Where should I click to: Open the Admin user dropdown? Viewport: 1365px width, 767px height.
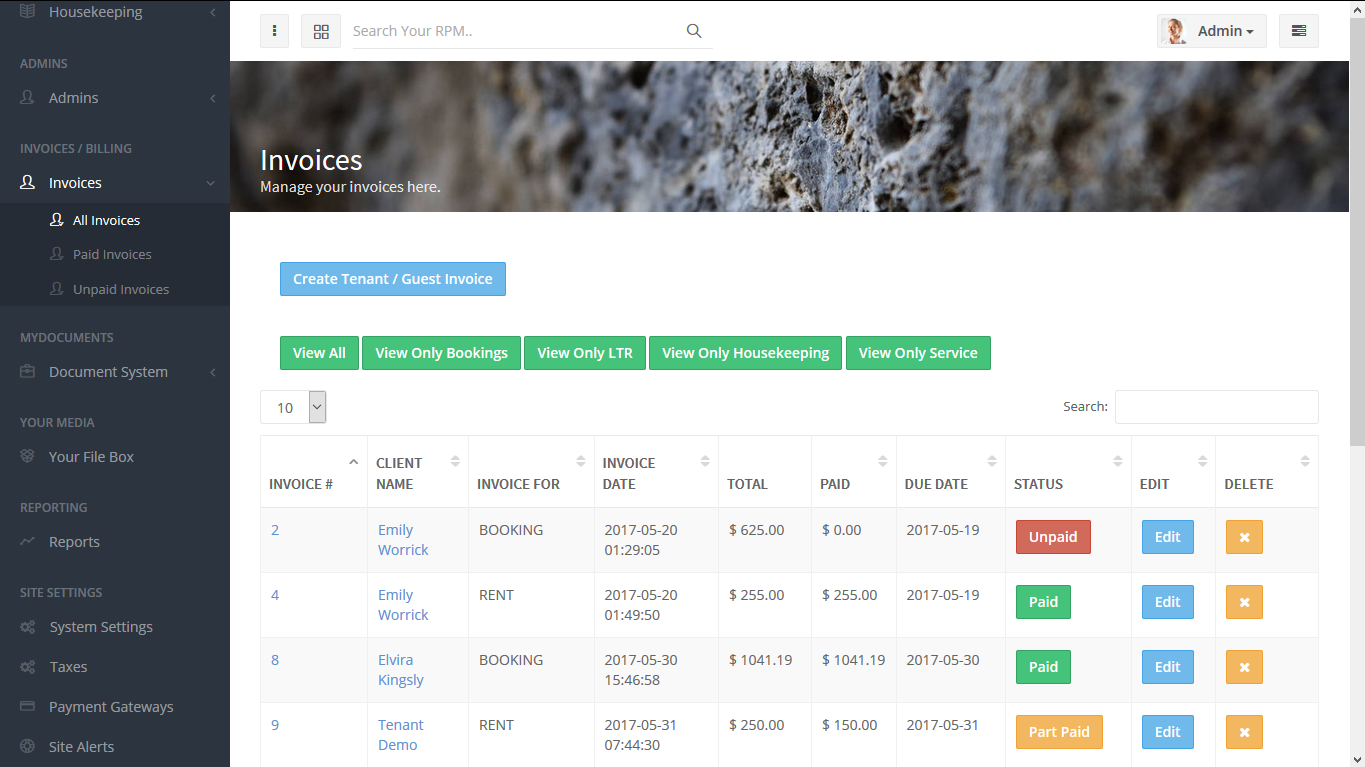coord(1212,31)
